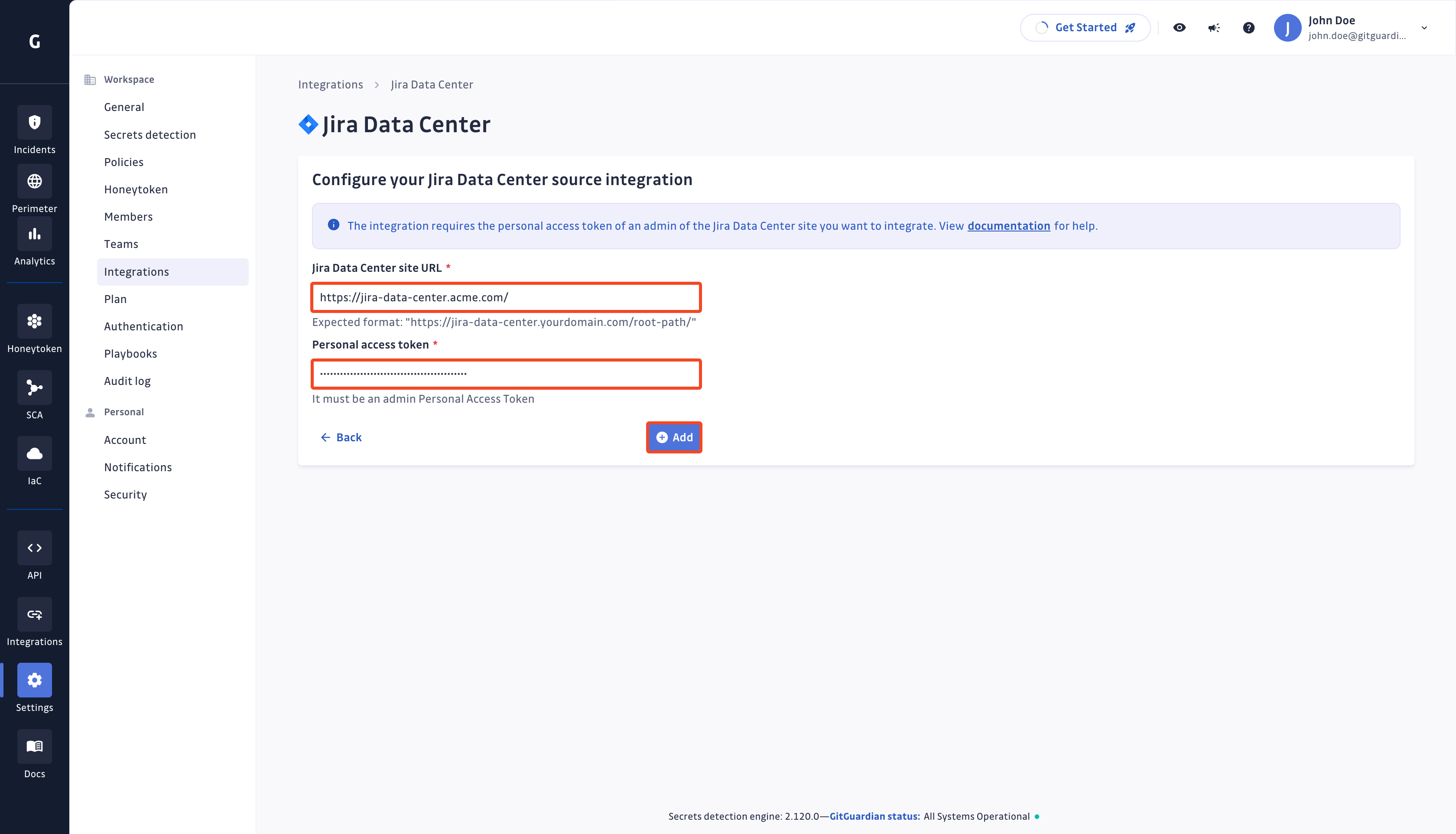Open Incidents shield icon
This screenshot has height=834, width=1456.
[34, 122]
